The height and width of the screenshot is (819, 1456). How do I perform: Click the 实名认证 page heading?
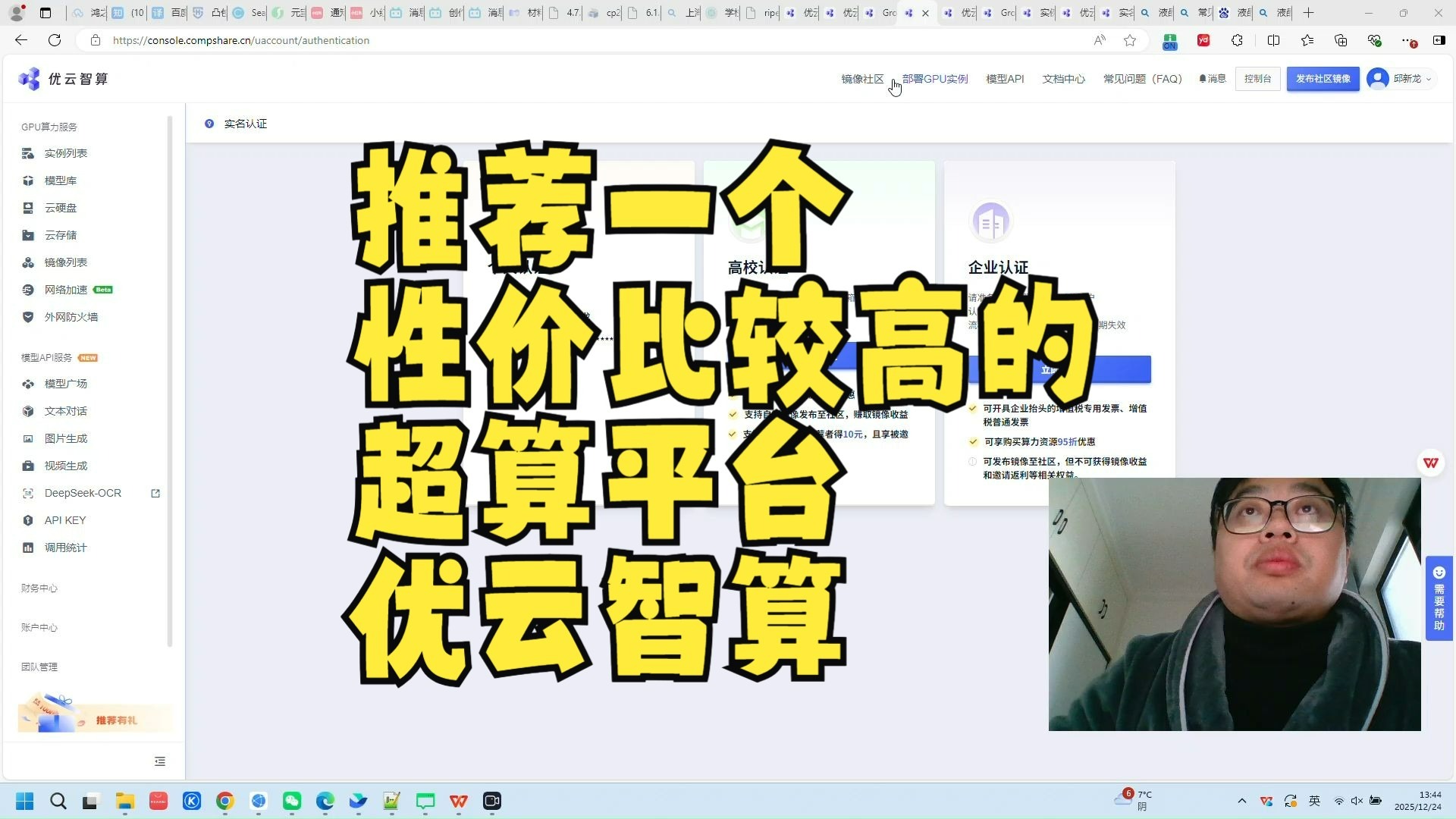tap(245, 124)
